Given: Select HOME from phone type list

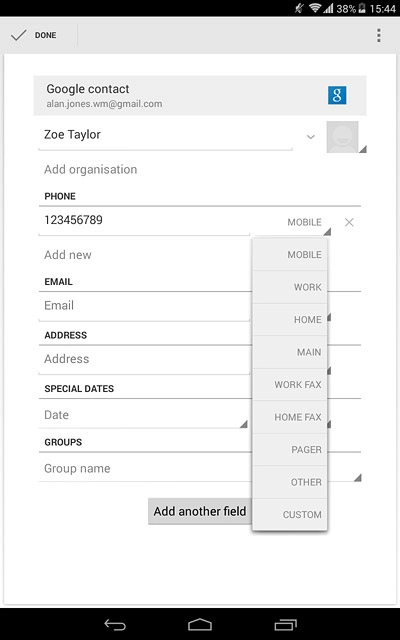Looking at the screenshot, I should point(290,320).
